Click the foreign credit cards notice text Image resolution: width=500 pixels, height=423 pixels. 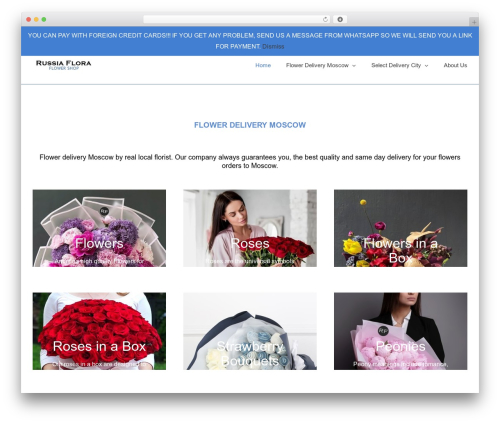[x=250, y=41]
